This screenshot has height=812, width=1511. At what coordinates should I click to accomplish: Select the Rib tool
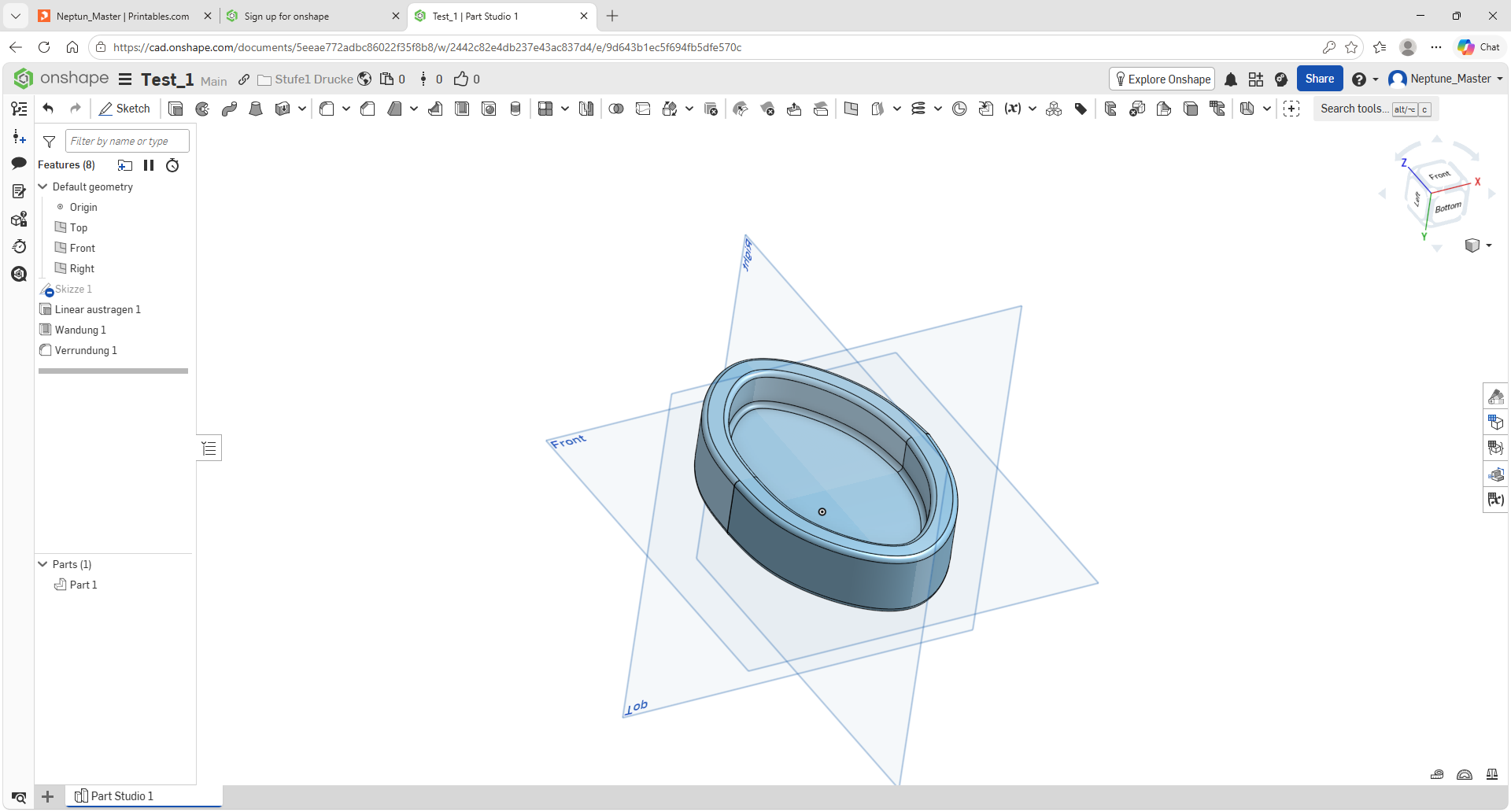pyautogui.click(x=435, y=109)
